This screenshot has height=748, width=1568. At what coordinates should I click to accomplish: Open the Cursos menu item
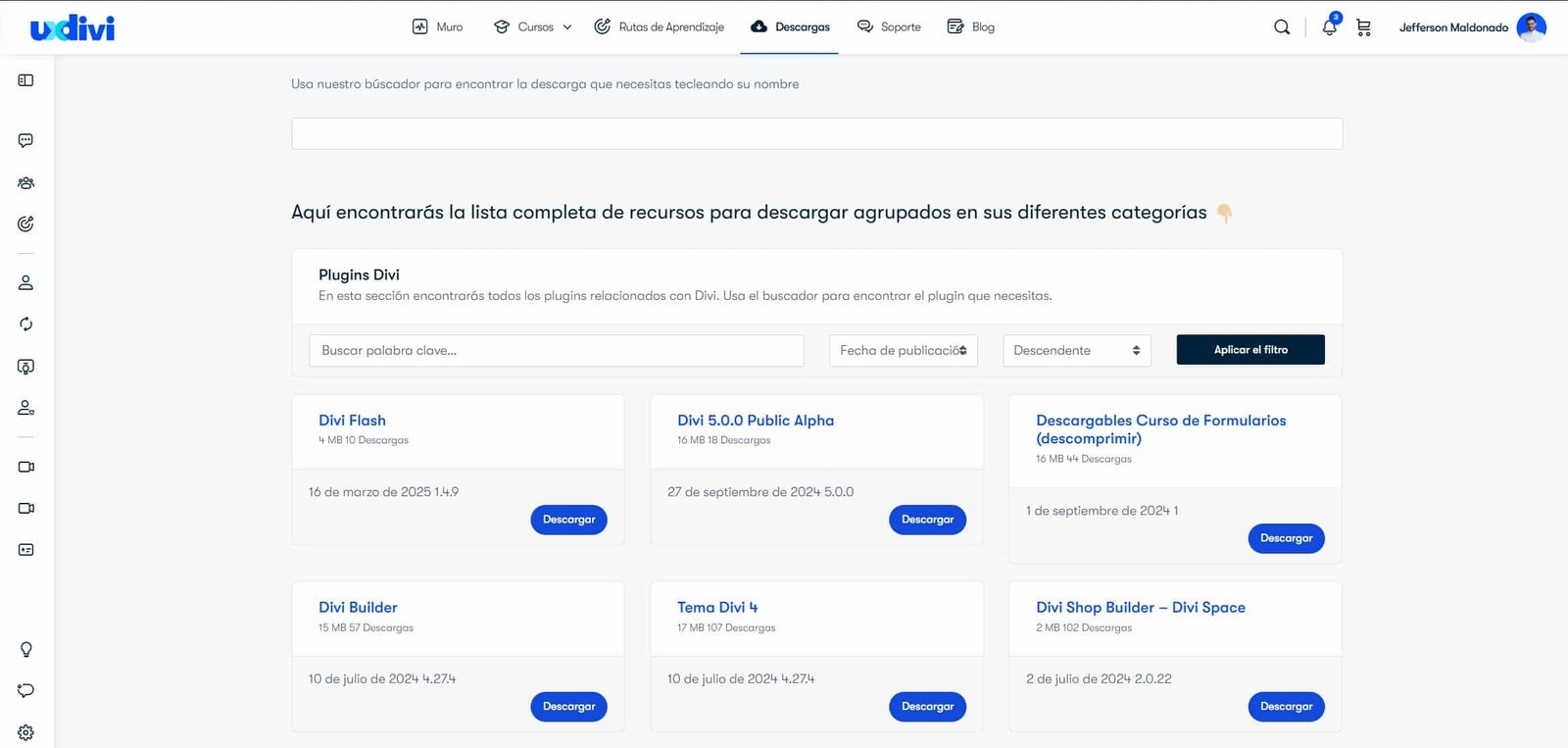pyautogui.click(x=532, y=27)
